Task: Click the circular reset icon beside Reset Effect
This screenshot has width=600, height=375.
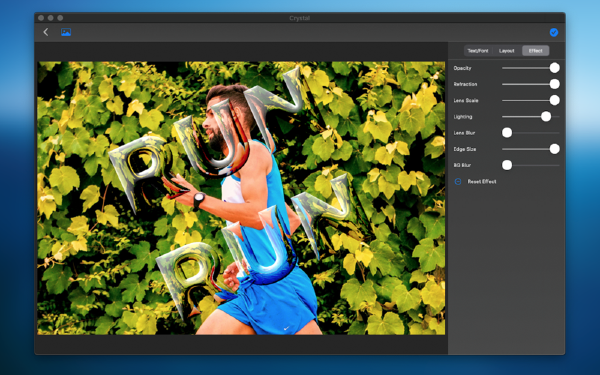Action: tap(458, 181)
